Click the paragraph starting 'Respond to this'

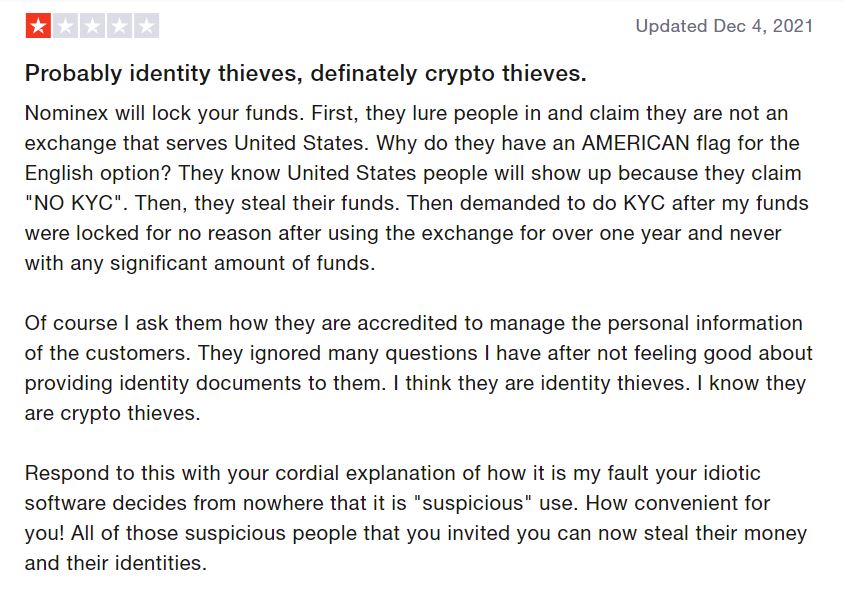[x=416, y=518]
